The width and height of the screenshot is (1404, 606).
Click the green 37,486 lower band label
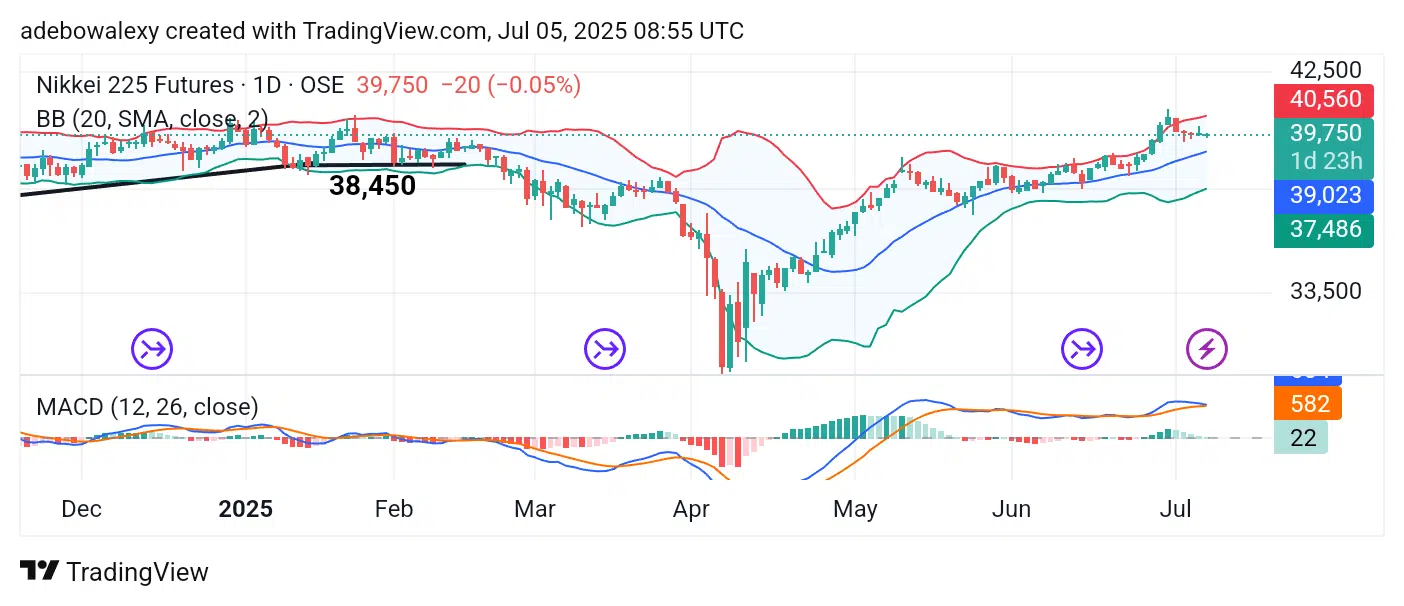pyautogui.click(x=1324, y=230)
